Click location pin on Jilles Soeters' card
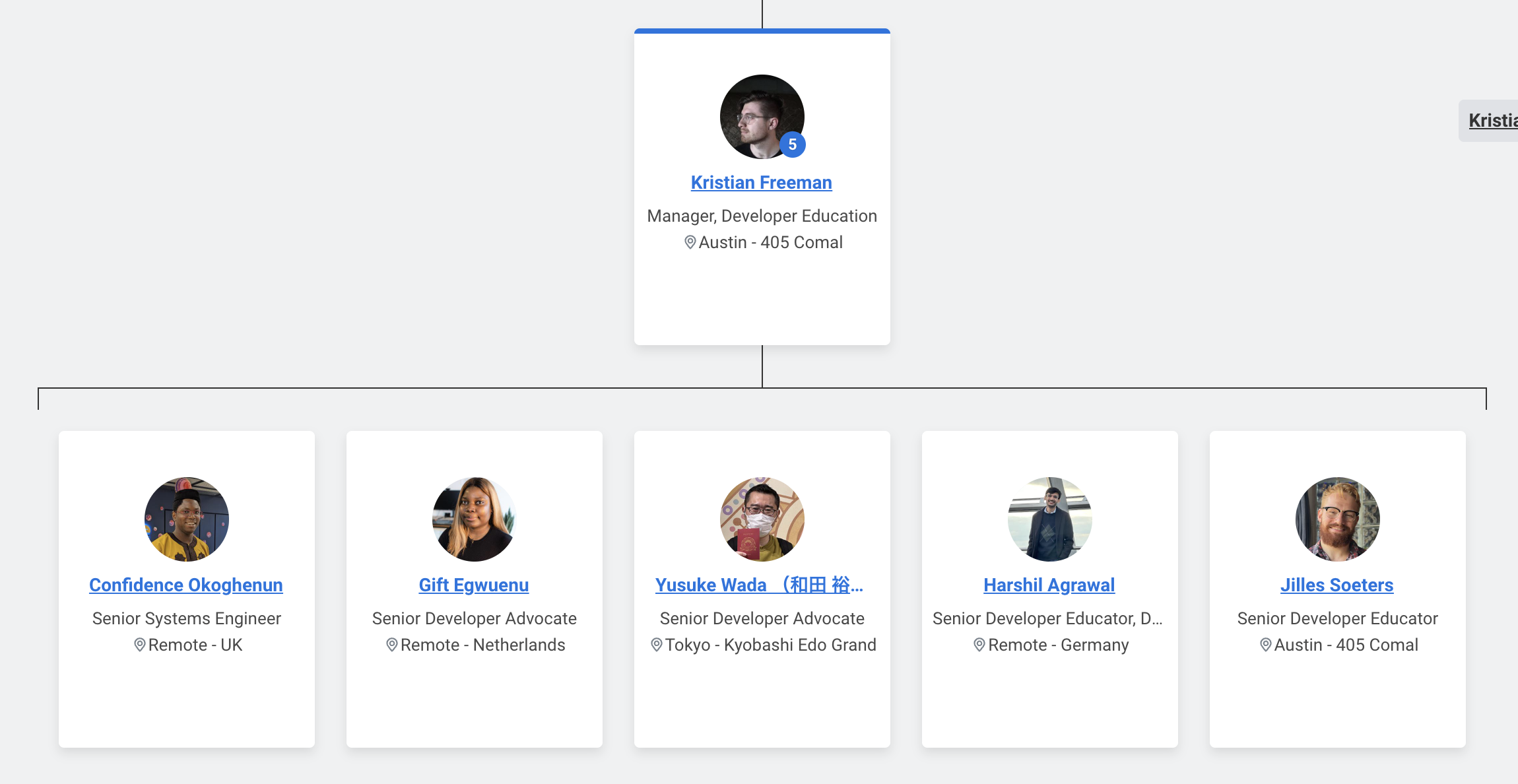This screenshot has height=784, width=1518. click(x=1265, y=645)
